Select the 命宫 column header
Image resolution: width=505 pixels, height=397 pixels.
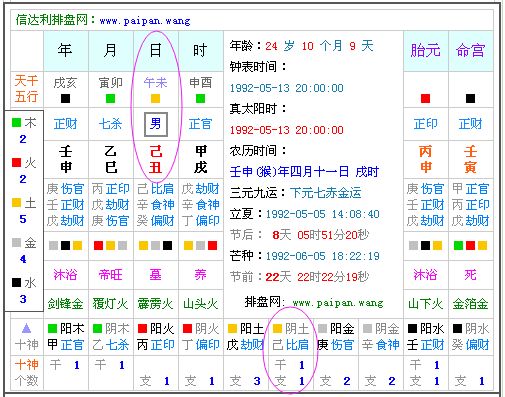tap(470, 51)
